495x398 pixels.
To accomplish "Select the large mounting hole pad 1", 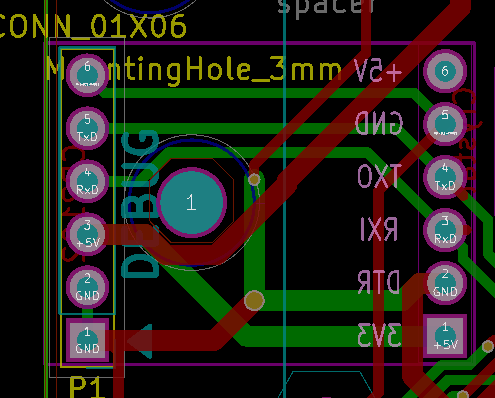I will pos(191,202).
